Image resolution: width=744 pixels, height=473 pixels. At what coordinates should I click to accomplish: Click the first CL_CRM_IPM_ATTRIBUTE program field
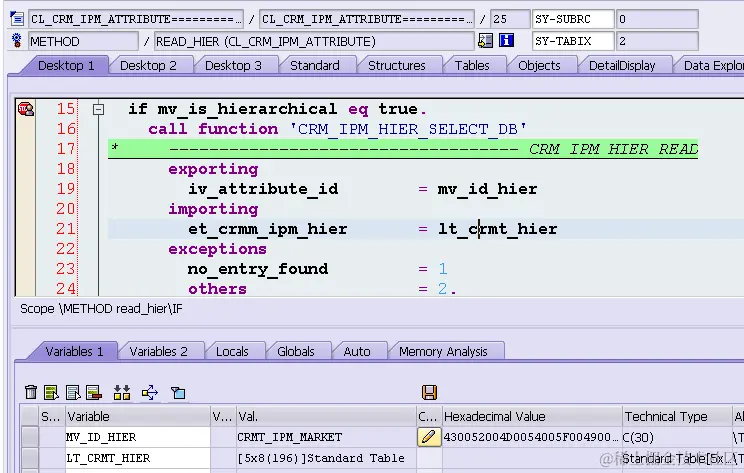(x=136, y=19)
